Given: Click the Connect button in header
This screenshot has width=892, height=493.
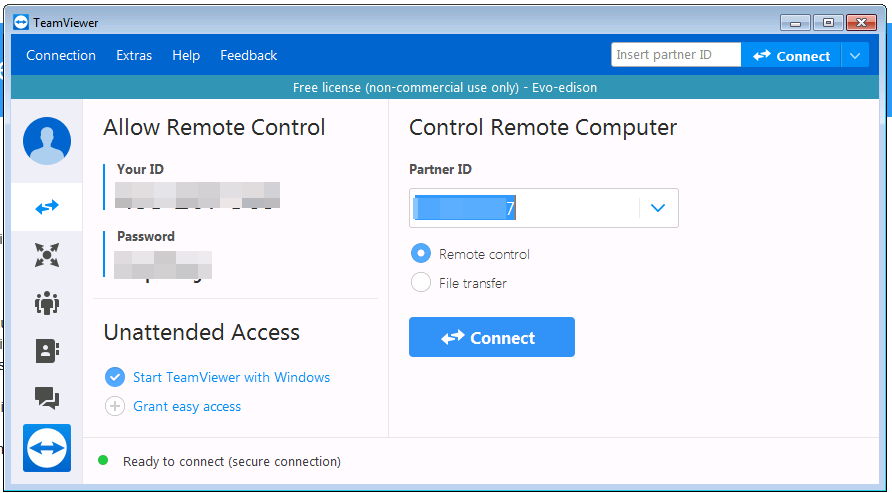Looking at the screenshot, I should point(791,56).
